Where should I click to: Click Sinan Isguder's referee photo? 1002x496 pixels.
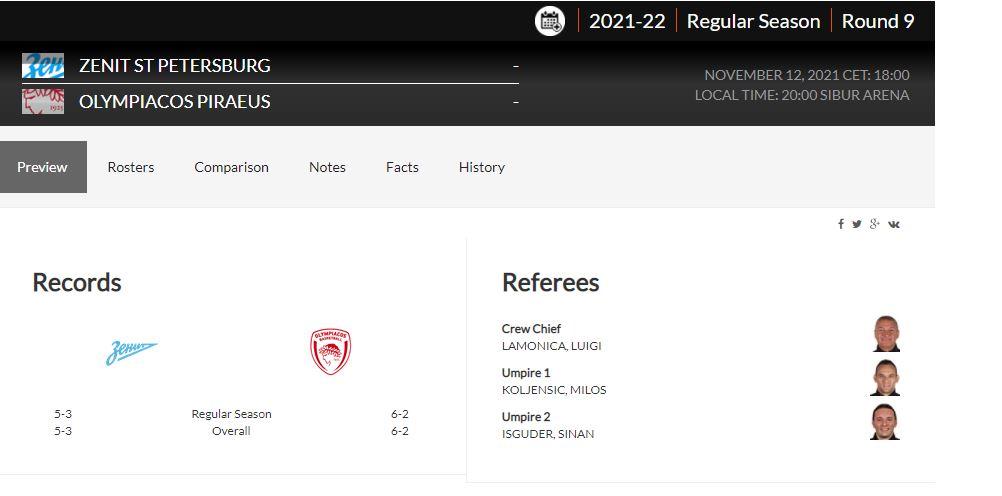[x=886, y=422]
